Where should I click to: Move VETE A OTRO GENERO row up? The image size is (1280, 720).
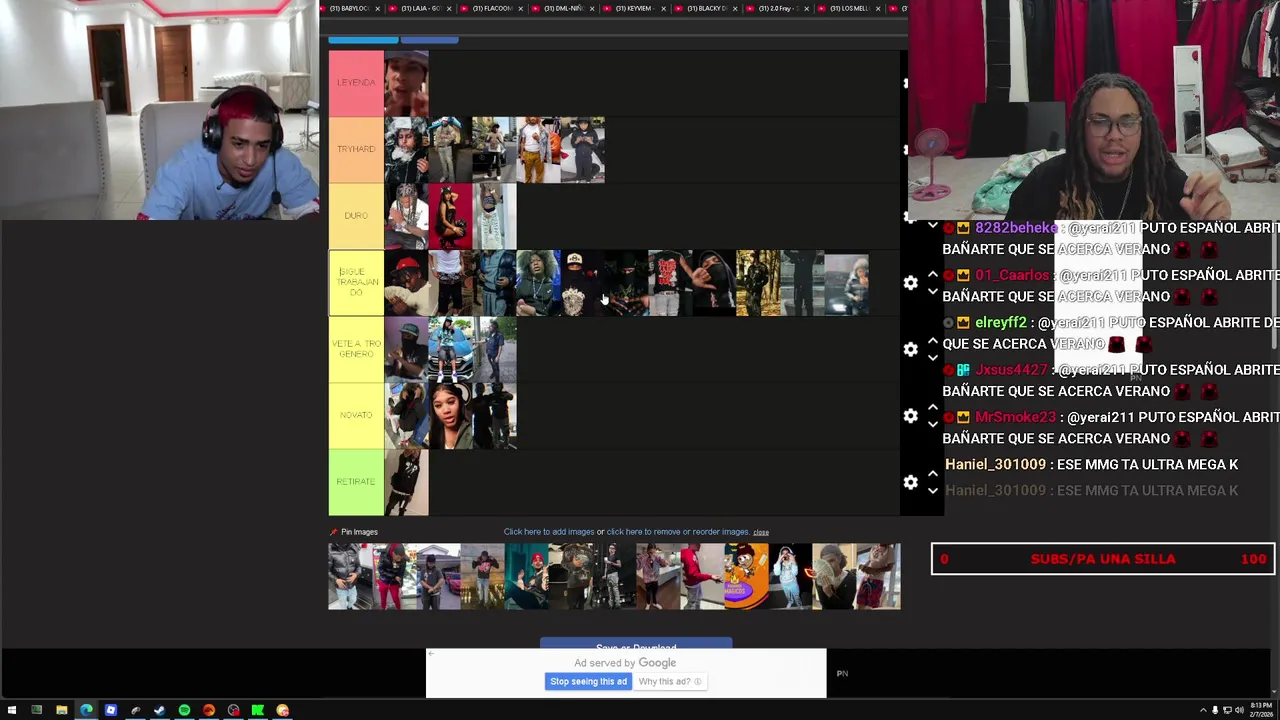click(x=933, y=341)
